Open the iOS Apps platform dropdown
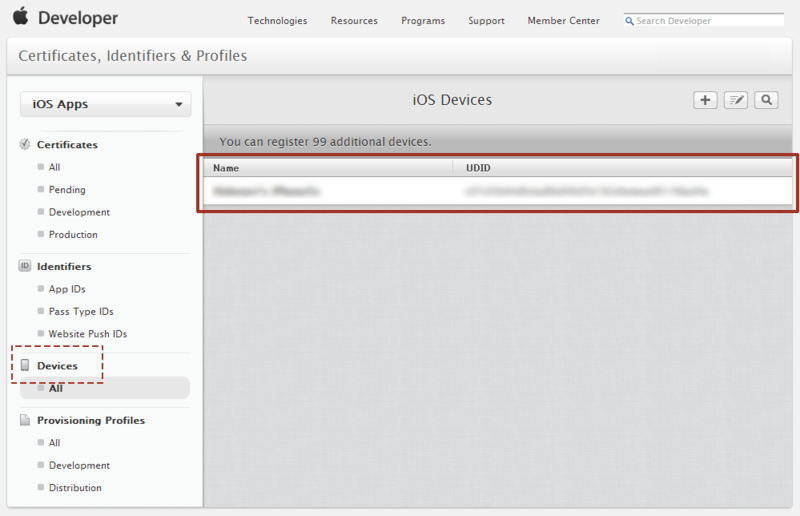The width and height of the screenshot is (800, 516). [x=106, y=104]
